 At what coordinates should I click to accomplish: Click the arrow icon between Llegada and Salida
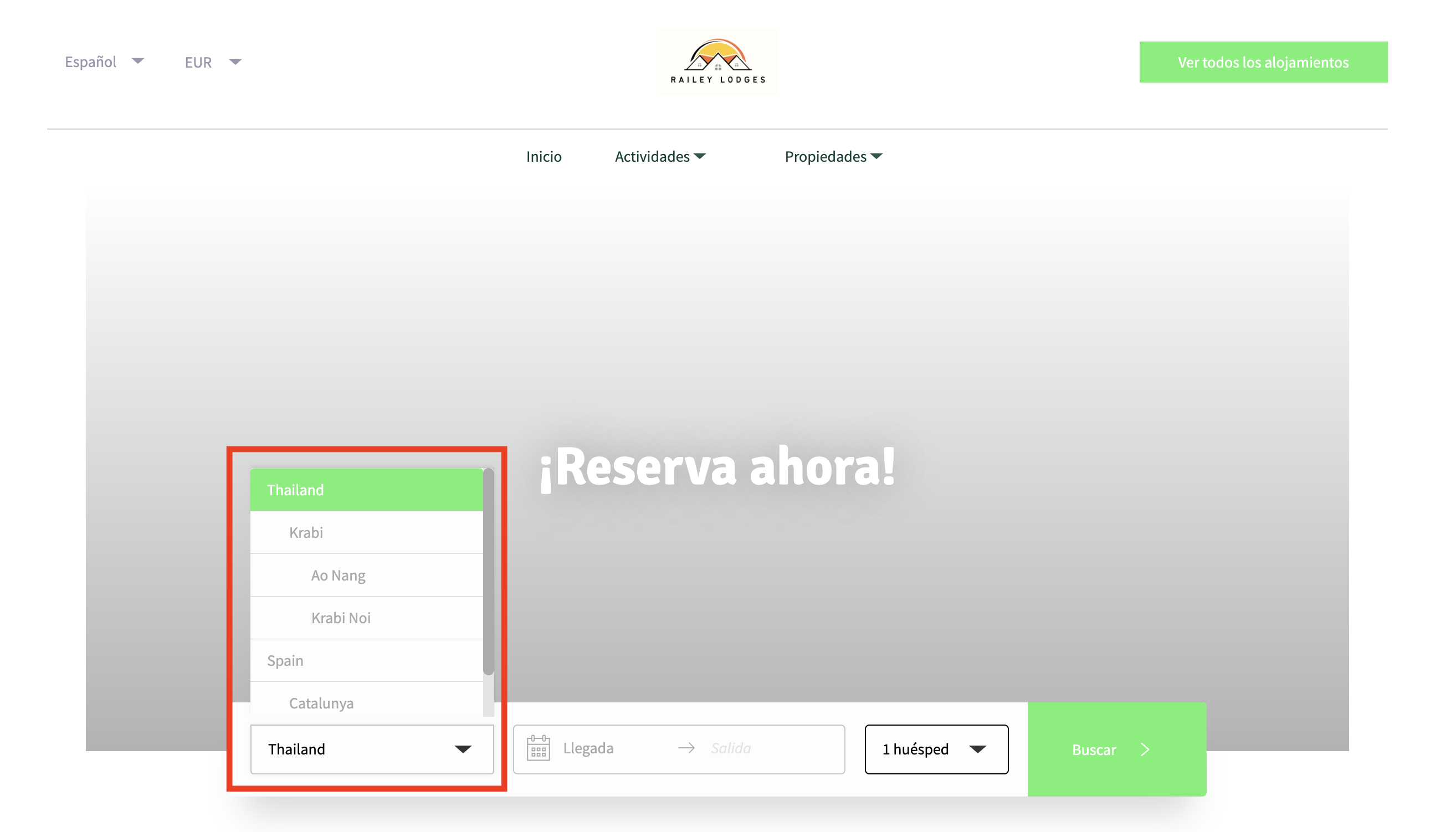pyautogui.click(x=686, y=748)
